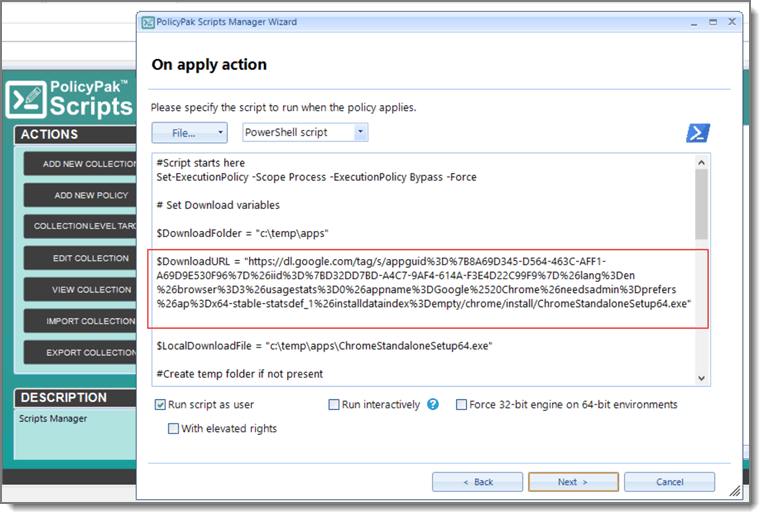Viewport: 766px width, 519px height.
Task: Choose the Edit Collection action
Action: (81, 258)
